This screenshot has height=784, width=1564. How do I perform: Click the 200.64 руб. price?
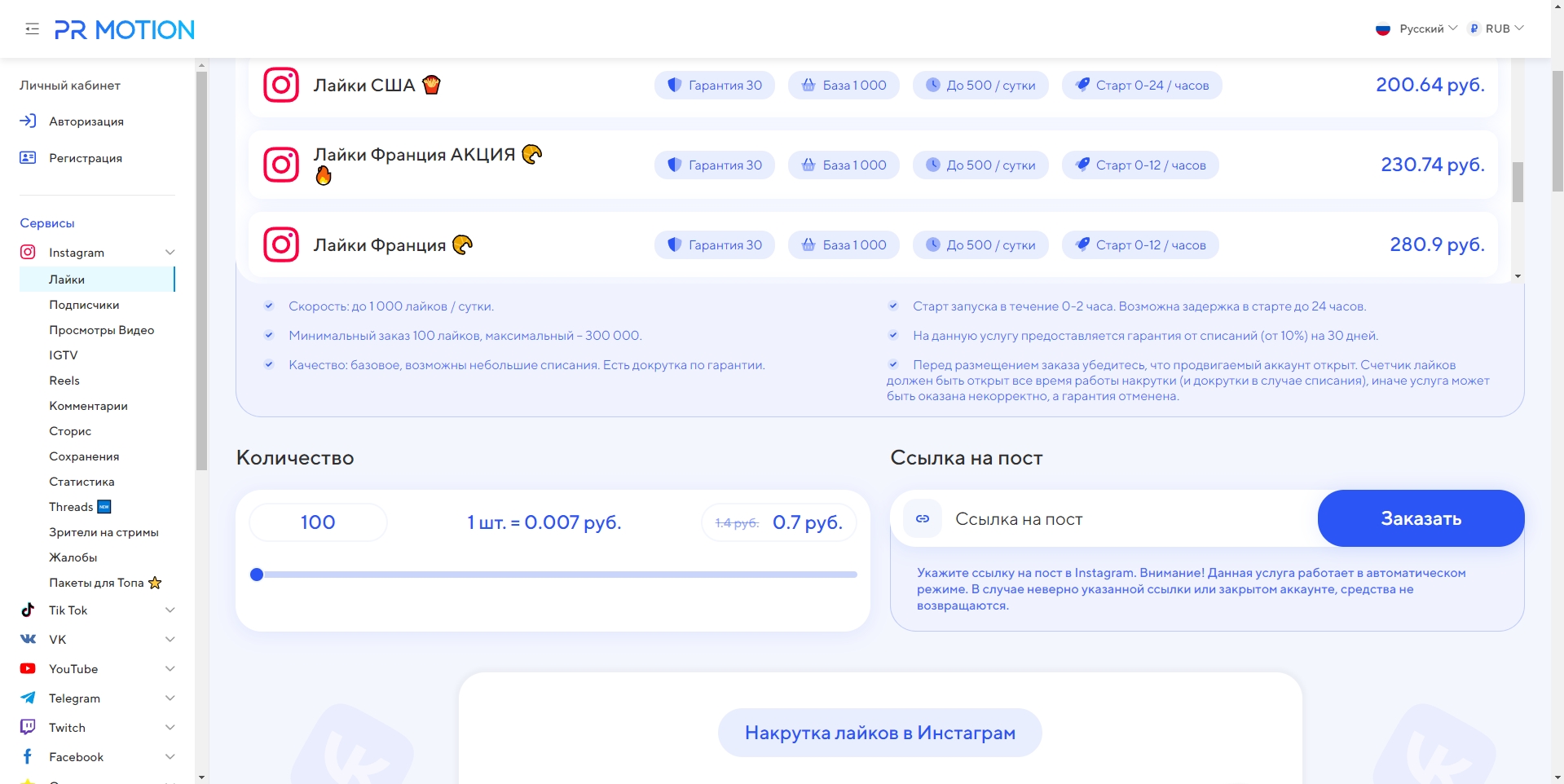pyautogui.click(x=1430, y=85)
